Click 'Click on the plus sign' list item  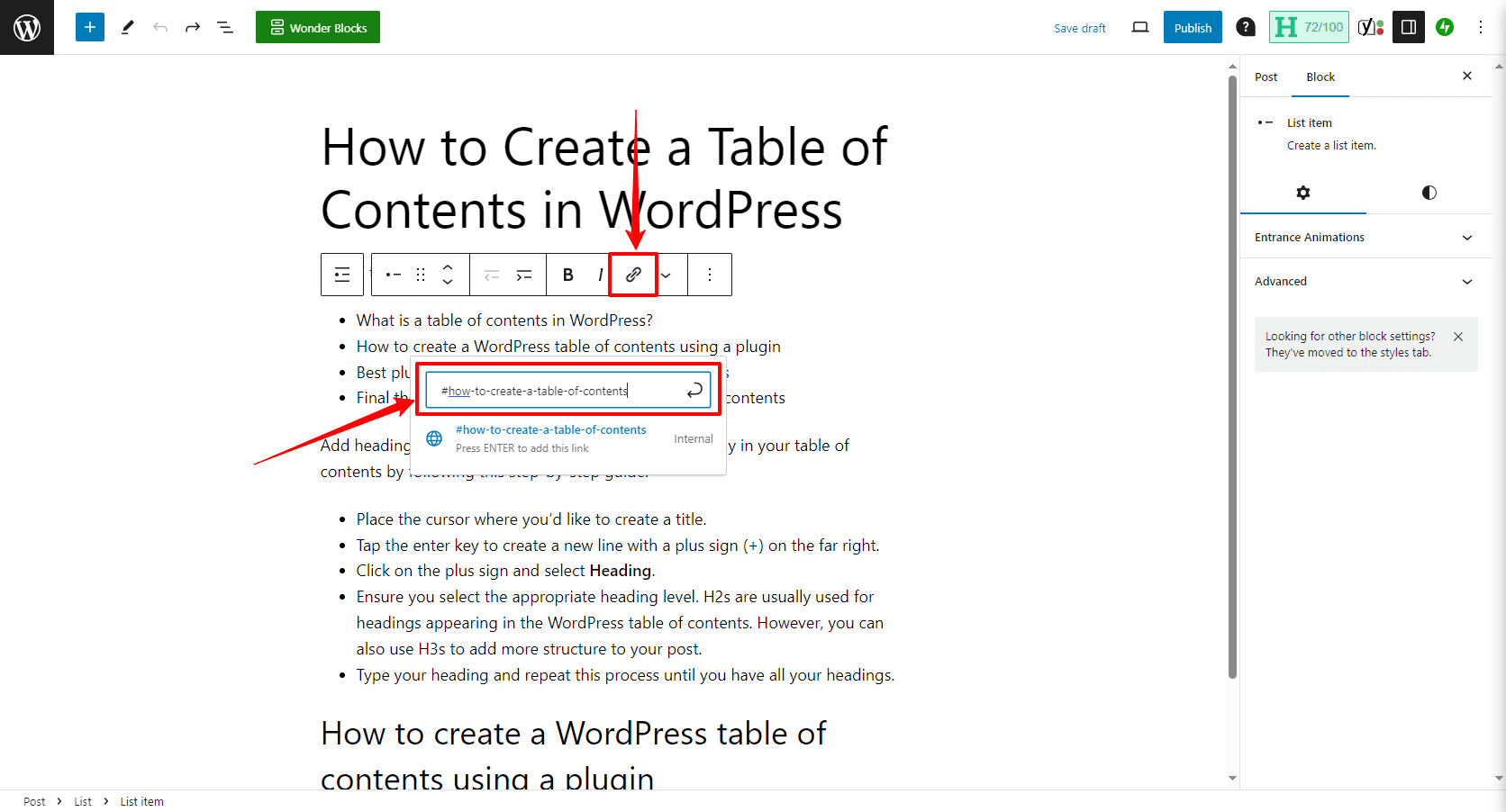(505, 571)
